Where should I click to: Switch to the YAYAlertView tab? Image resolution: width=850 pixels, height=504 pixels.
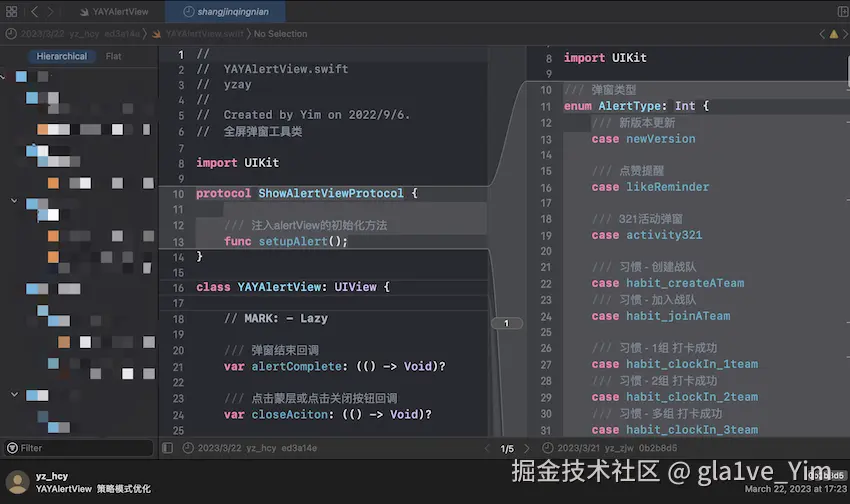click(x=114, y=11)
